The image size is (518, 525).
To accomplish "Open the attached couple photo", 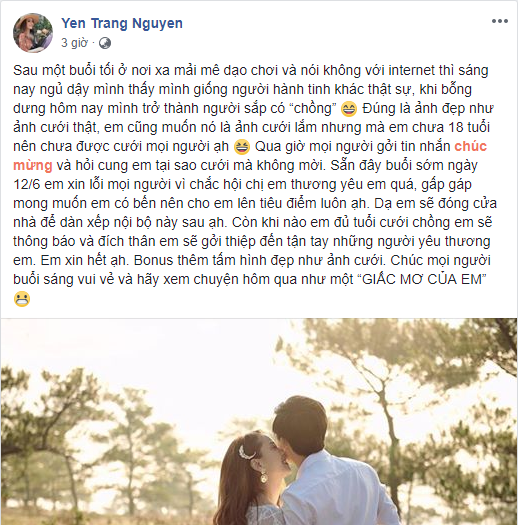I will 259,422.
